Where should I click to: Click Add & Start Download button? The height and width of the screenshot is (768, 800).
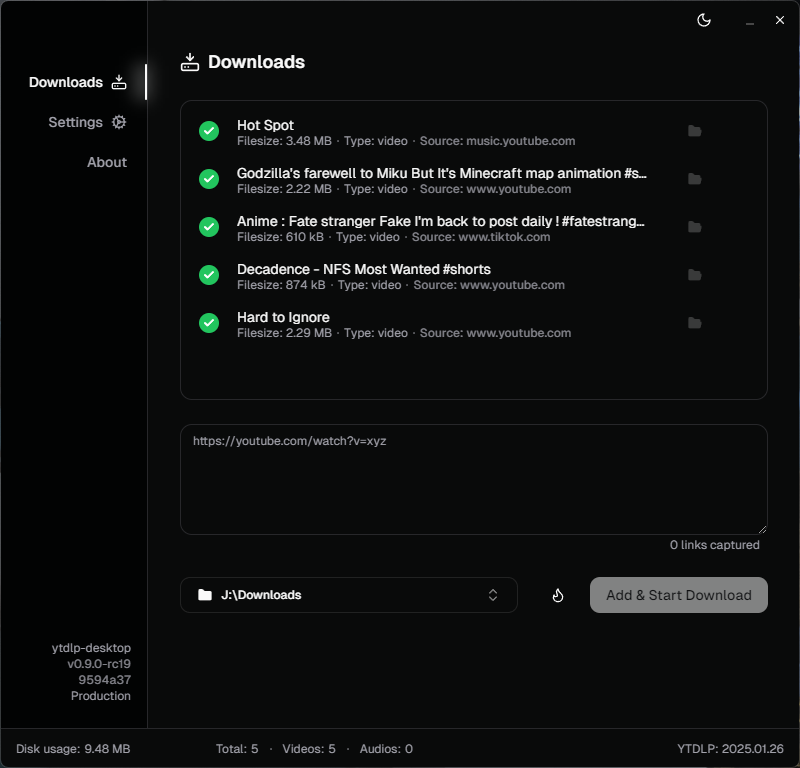[679, 595]
